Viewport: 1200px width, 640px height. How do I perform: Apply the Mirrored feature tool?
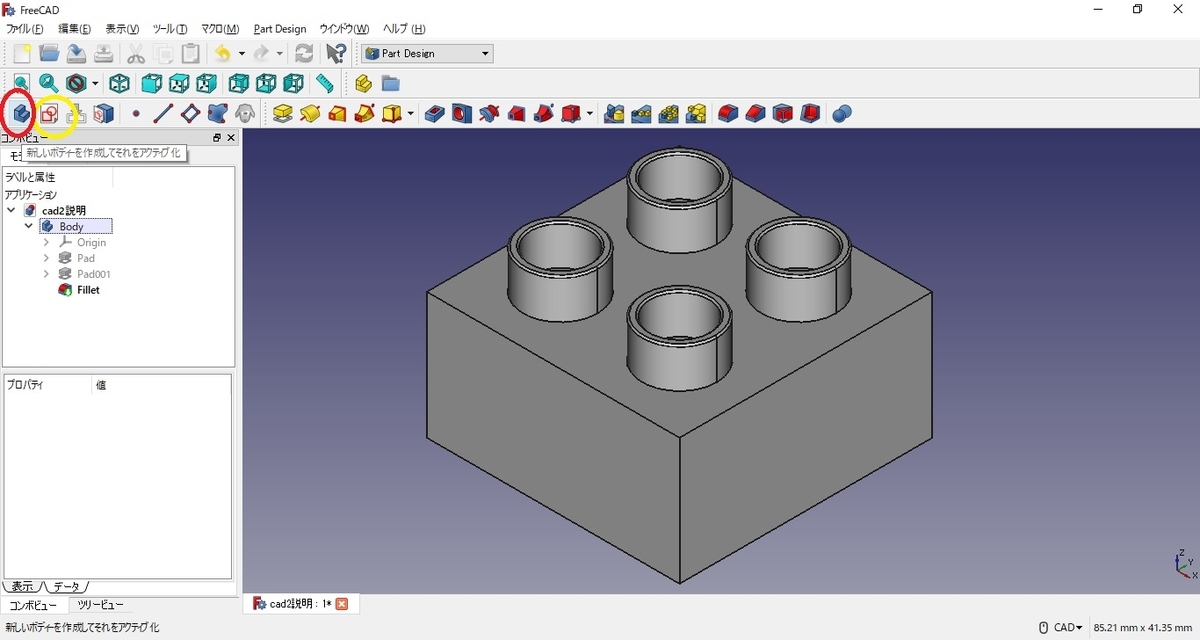[x=614, y=114]
